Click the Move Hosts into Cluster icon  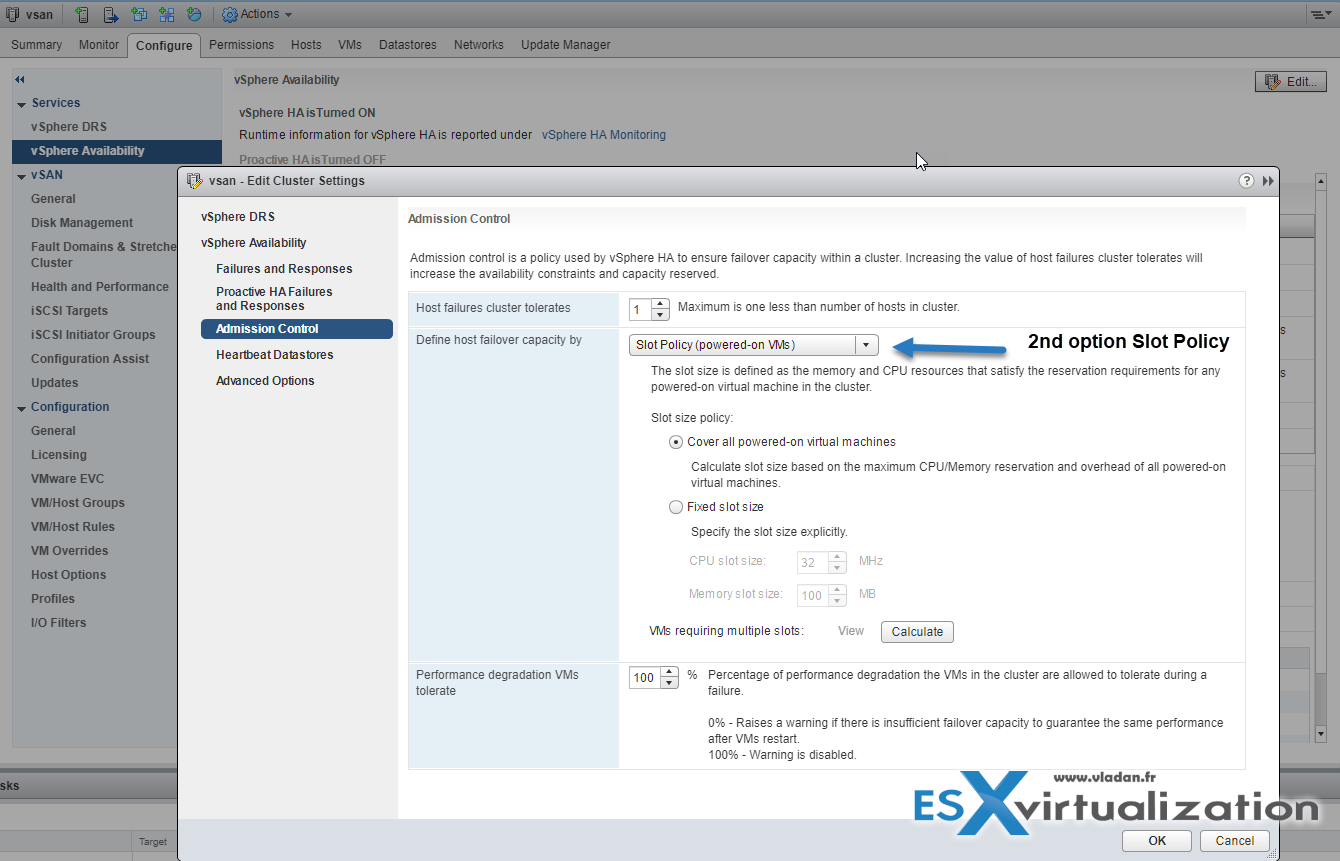click(110, 14)
